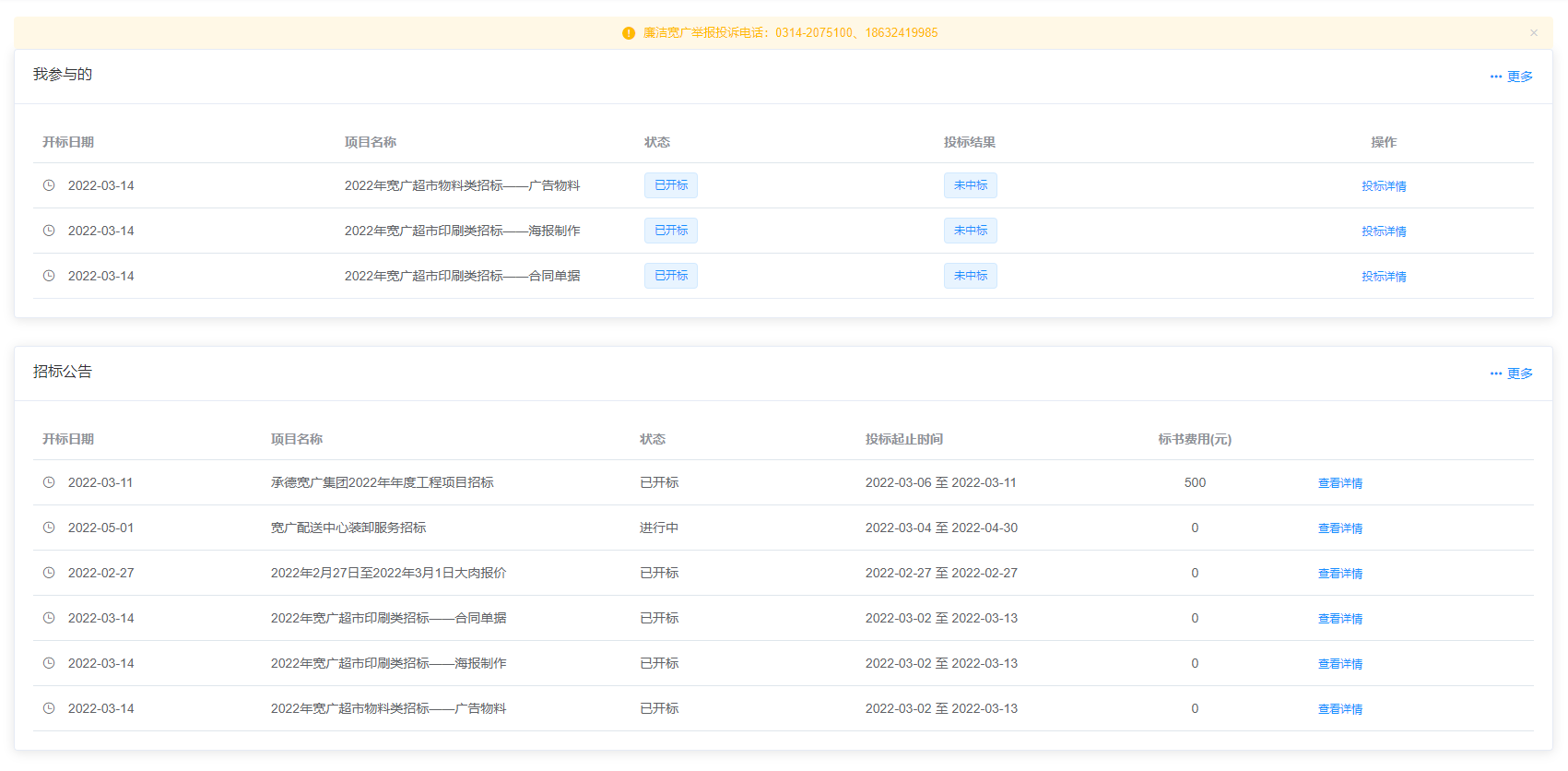1568x771 pixels.
Task: Click the 投标结果 column header
Action: pyautogui.click(x=970, y=142)
